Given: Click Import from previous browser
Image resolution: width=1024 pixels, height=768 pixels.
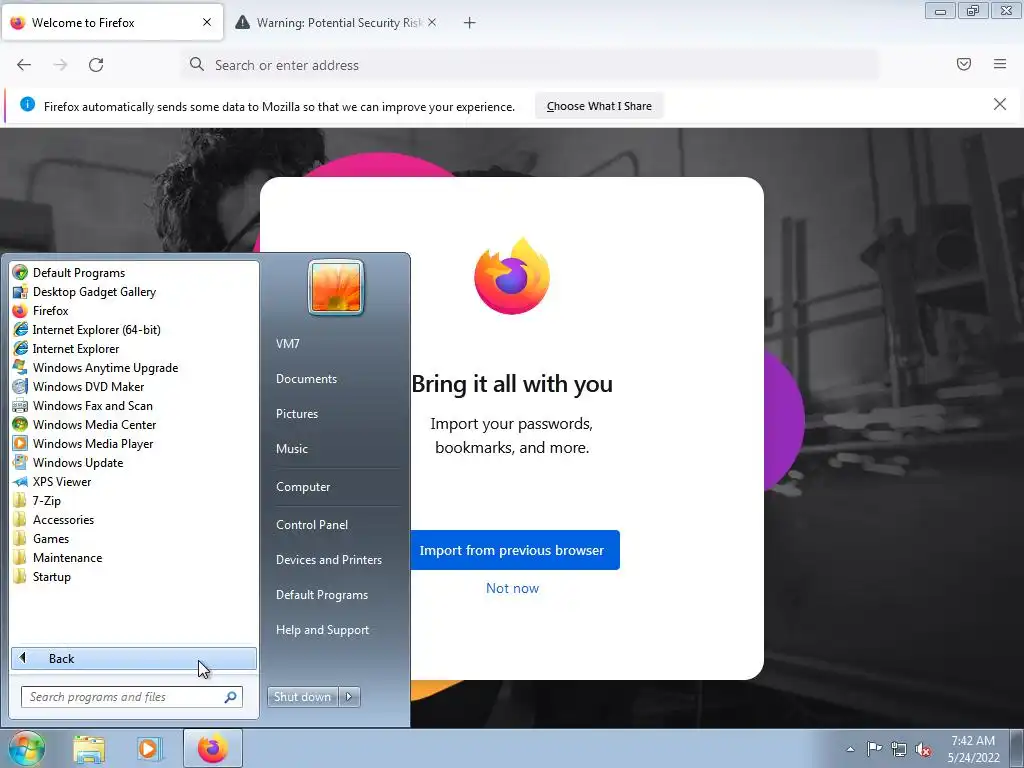Looking at the screenshot, I should [512, 550].
